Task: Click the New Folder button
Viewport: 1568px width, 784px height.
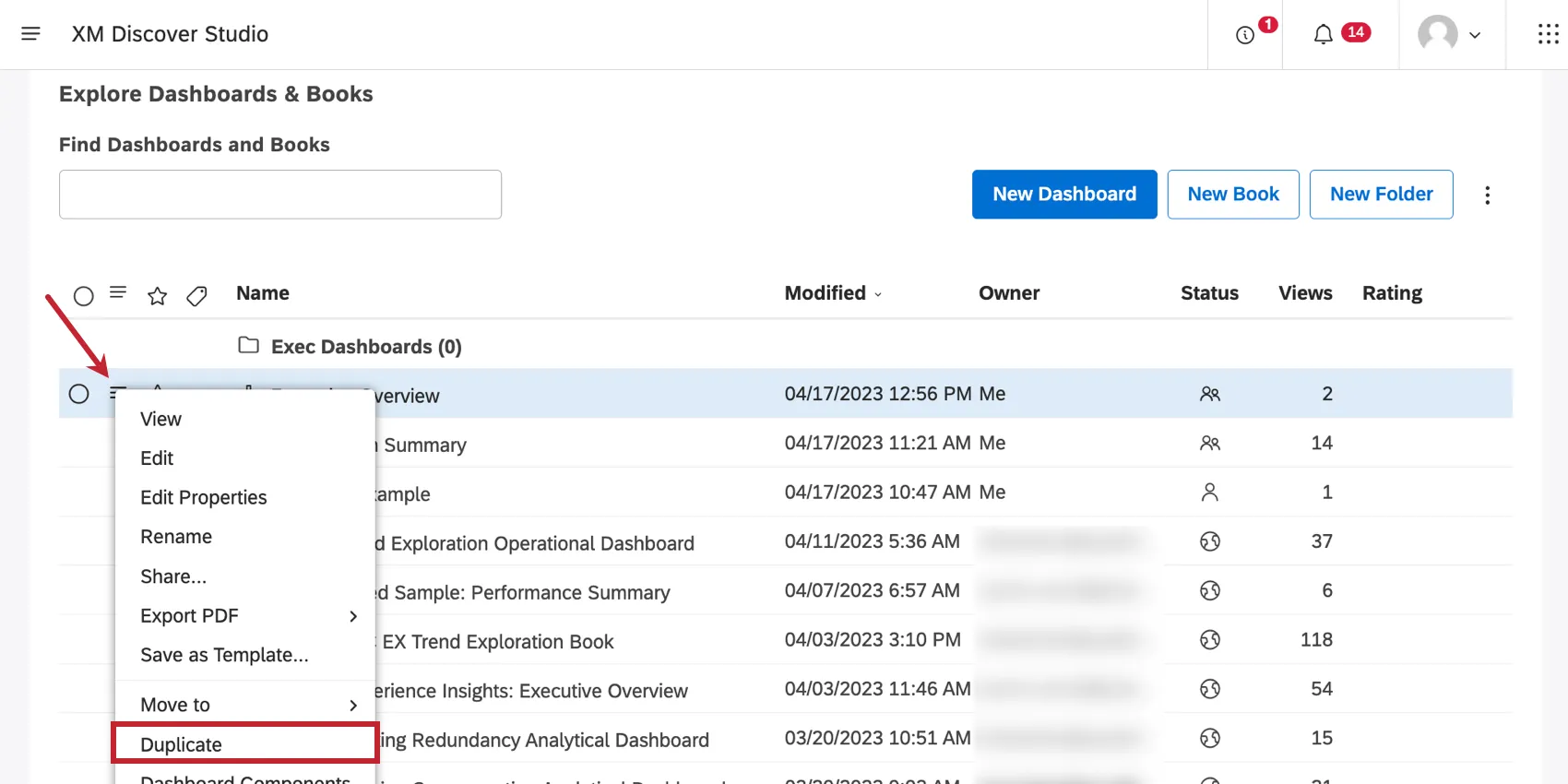Action: tap(1381, 195)
